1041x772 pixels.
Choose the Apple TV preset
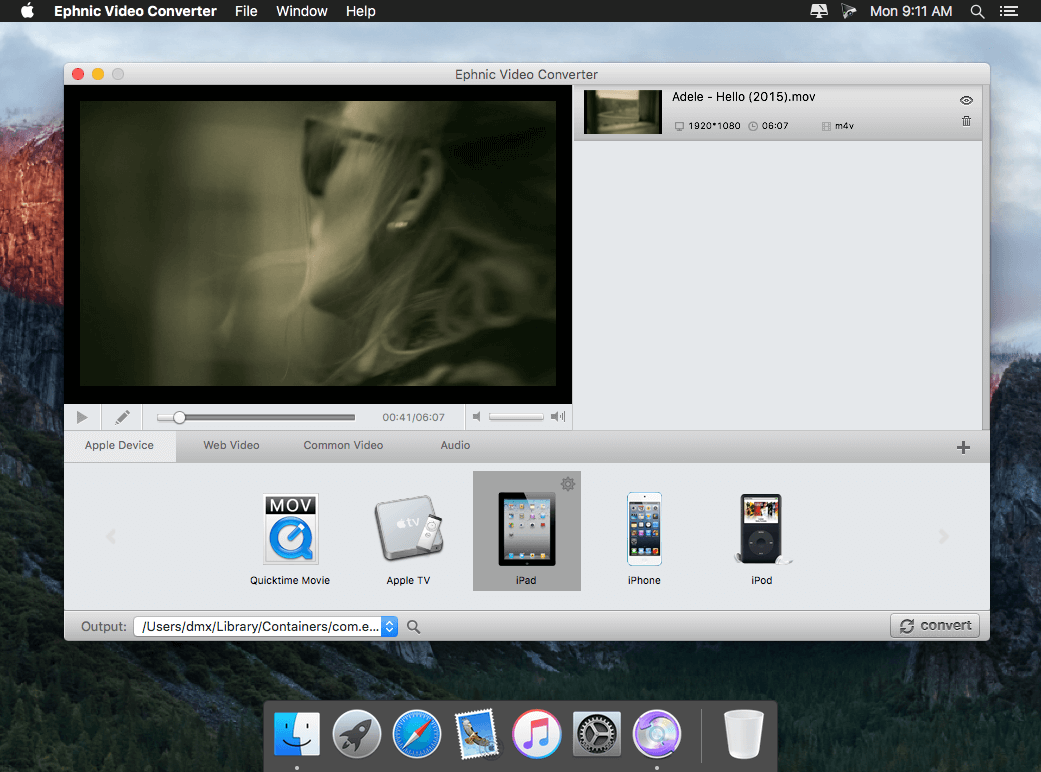pos(408,540)
